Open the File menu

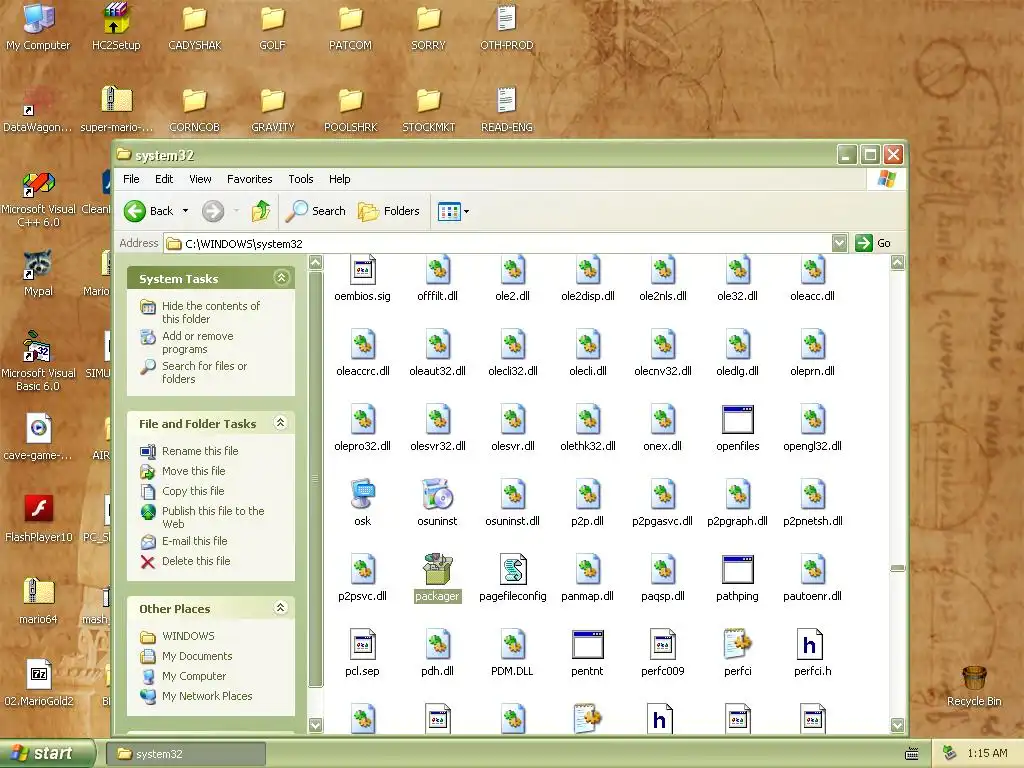131,179
